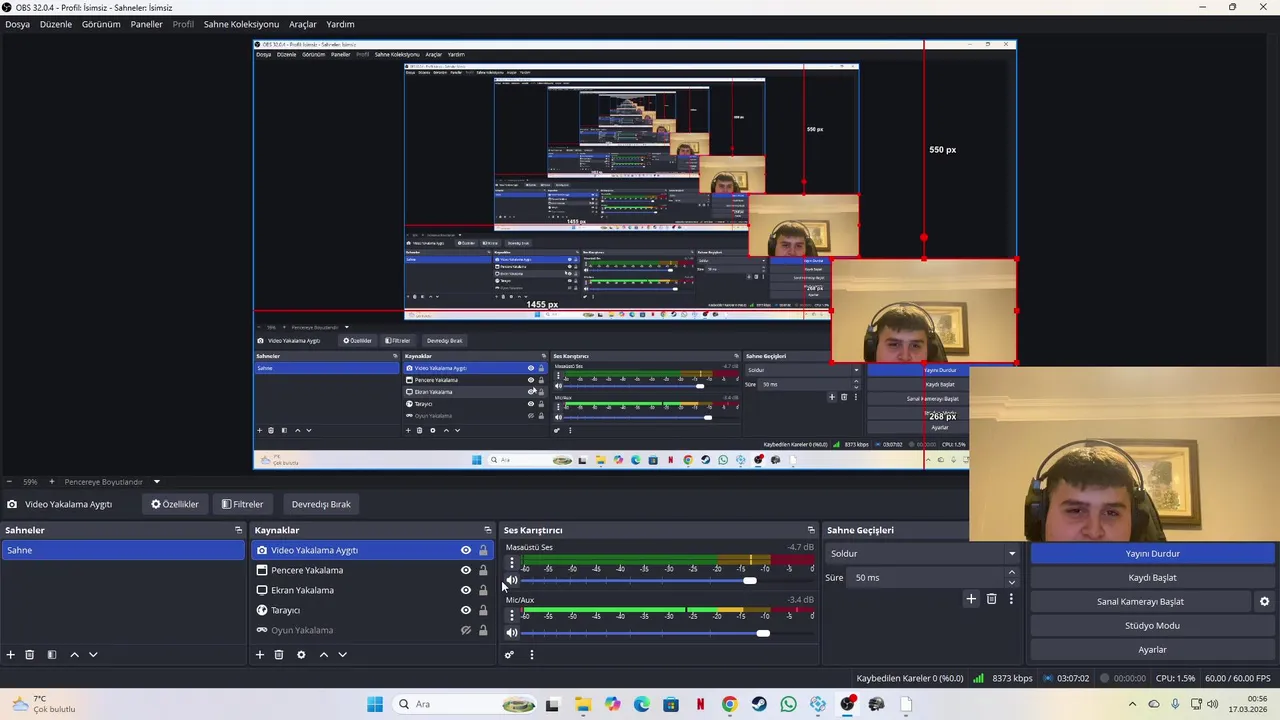Open Masaüstü Ses options three-dot menu
This screenshot has width=1280, height=720.
512,563
